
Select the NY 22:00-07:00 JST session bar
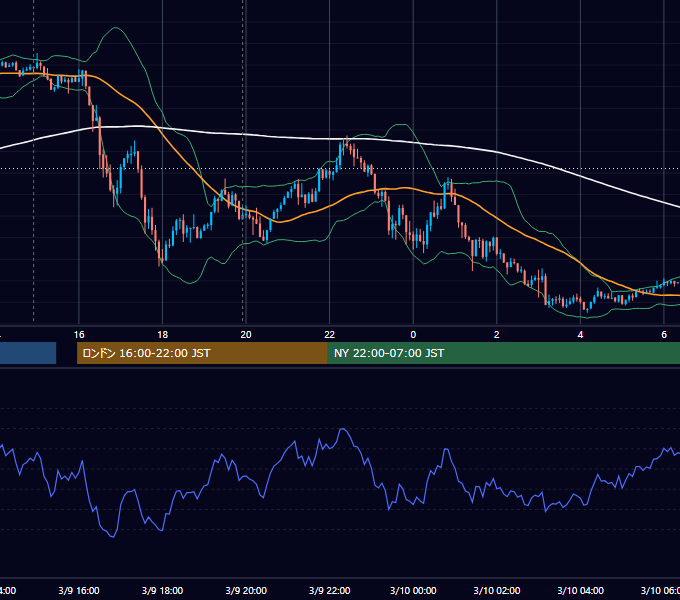click(x=503, y=353)
